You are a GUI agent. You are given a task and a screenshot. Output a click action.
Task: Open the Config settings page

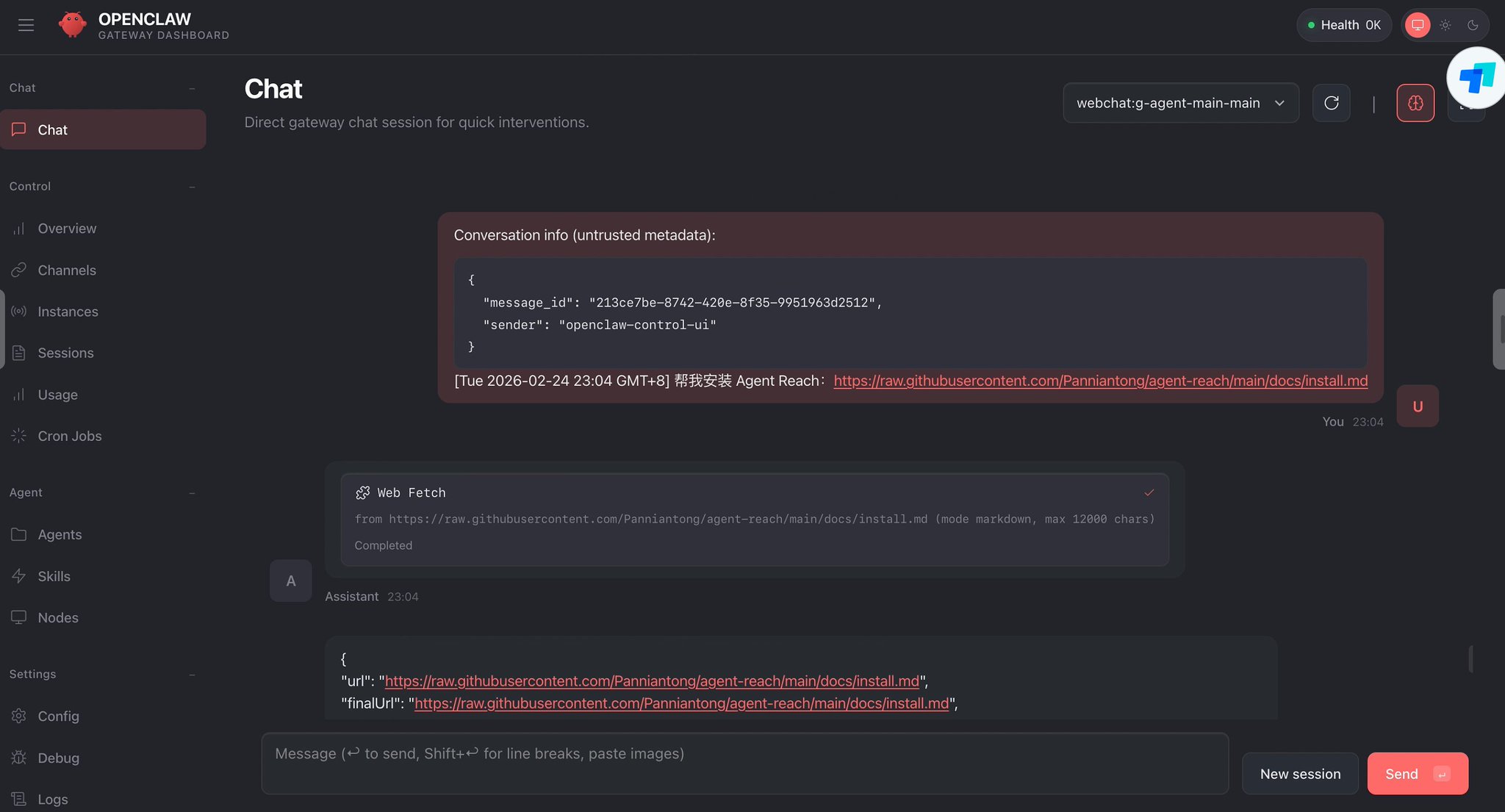click(x=103, y=716)
